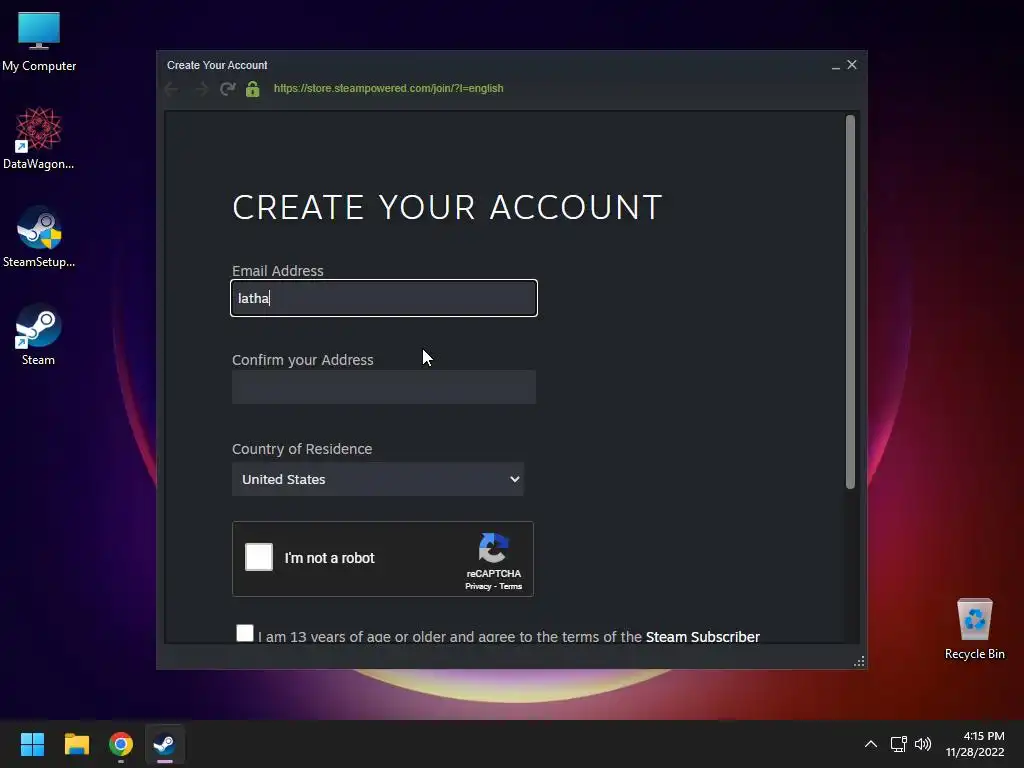Click the page vertical scrollbar thumb
This screenshot has width=1024, height=768.
pyautogui.click(x=850, y=302)
